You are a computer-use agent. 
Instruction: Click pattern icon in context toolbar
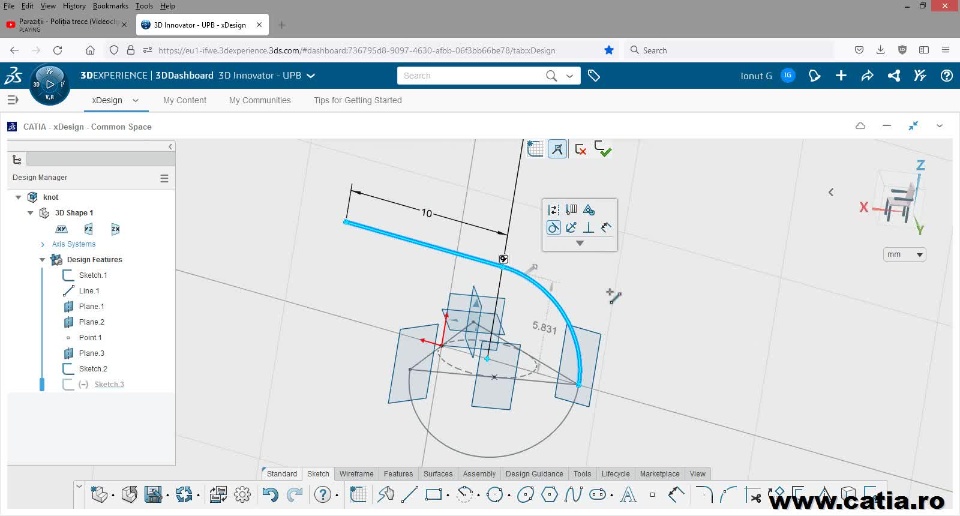[571, 210]
